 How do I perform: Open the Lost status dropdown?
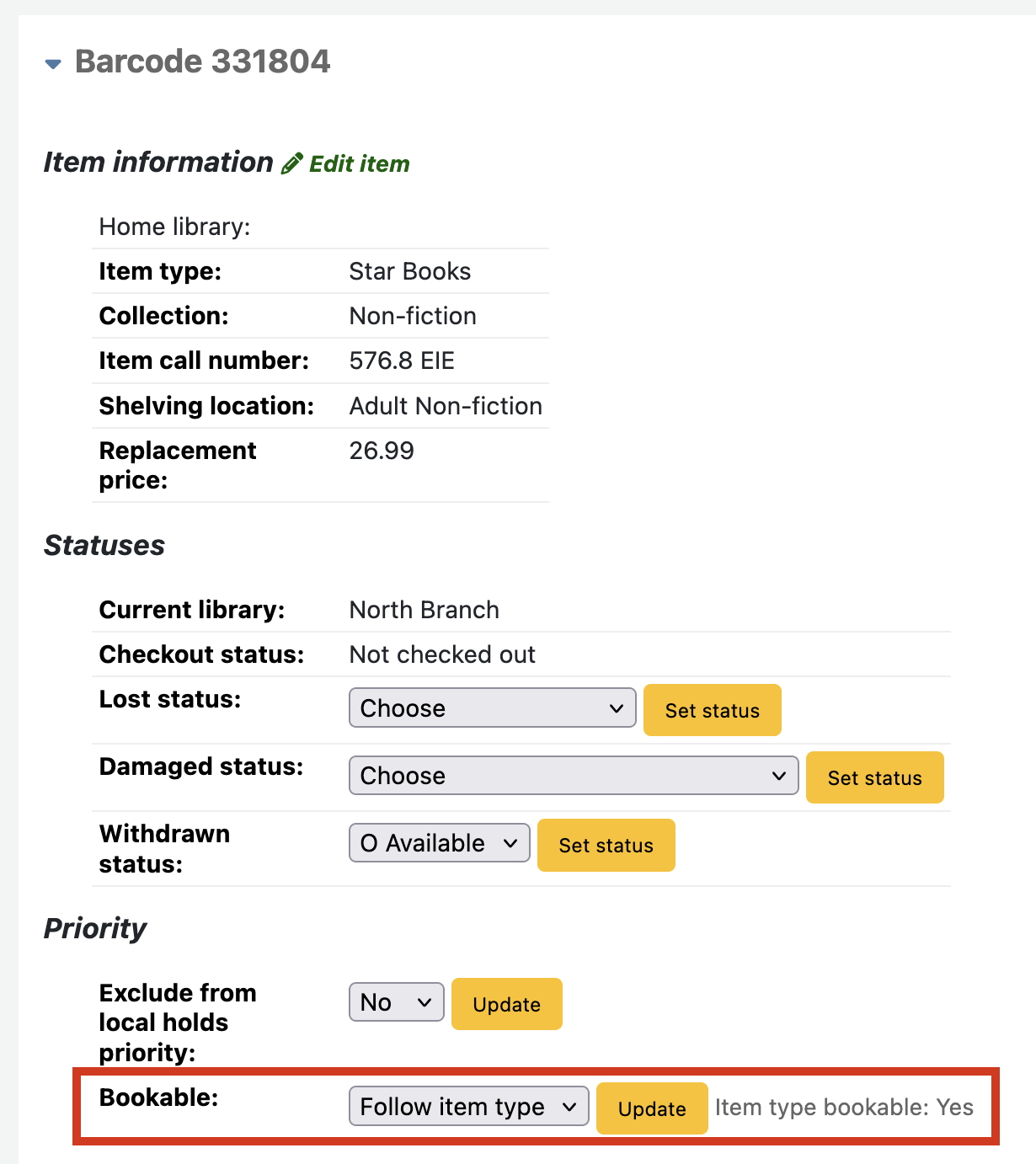coord(492,708)
